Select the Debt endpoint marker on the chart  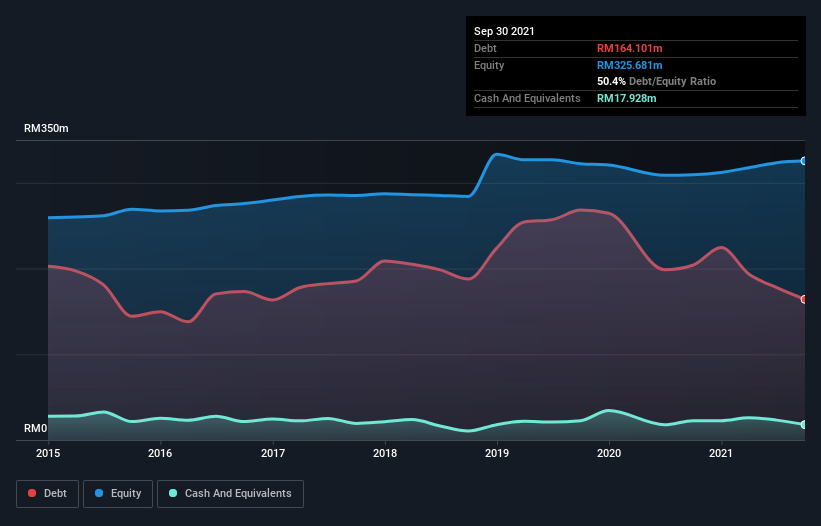point(804,299)
